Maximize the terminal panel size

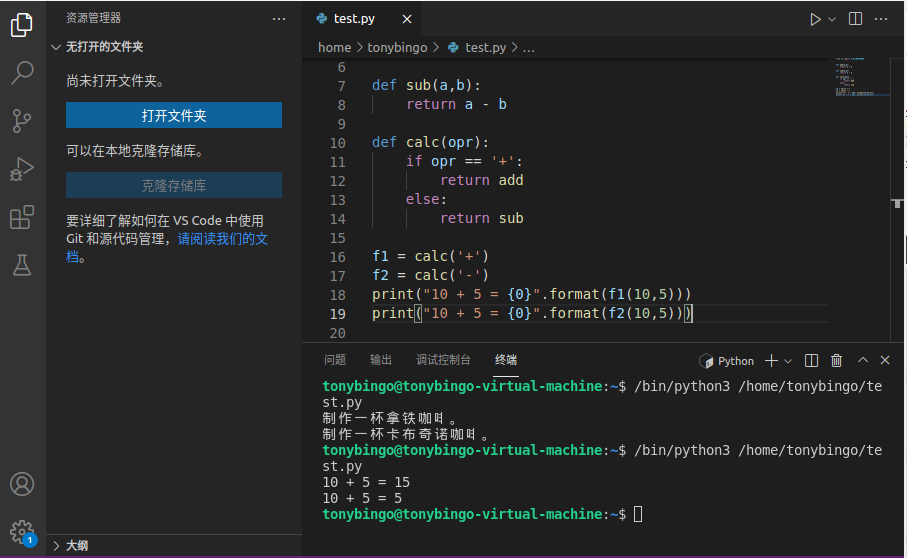tap(861, 361)
